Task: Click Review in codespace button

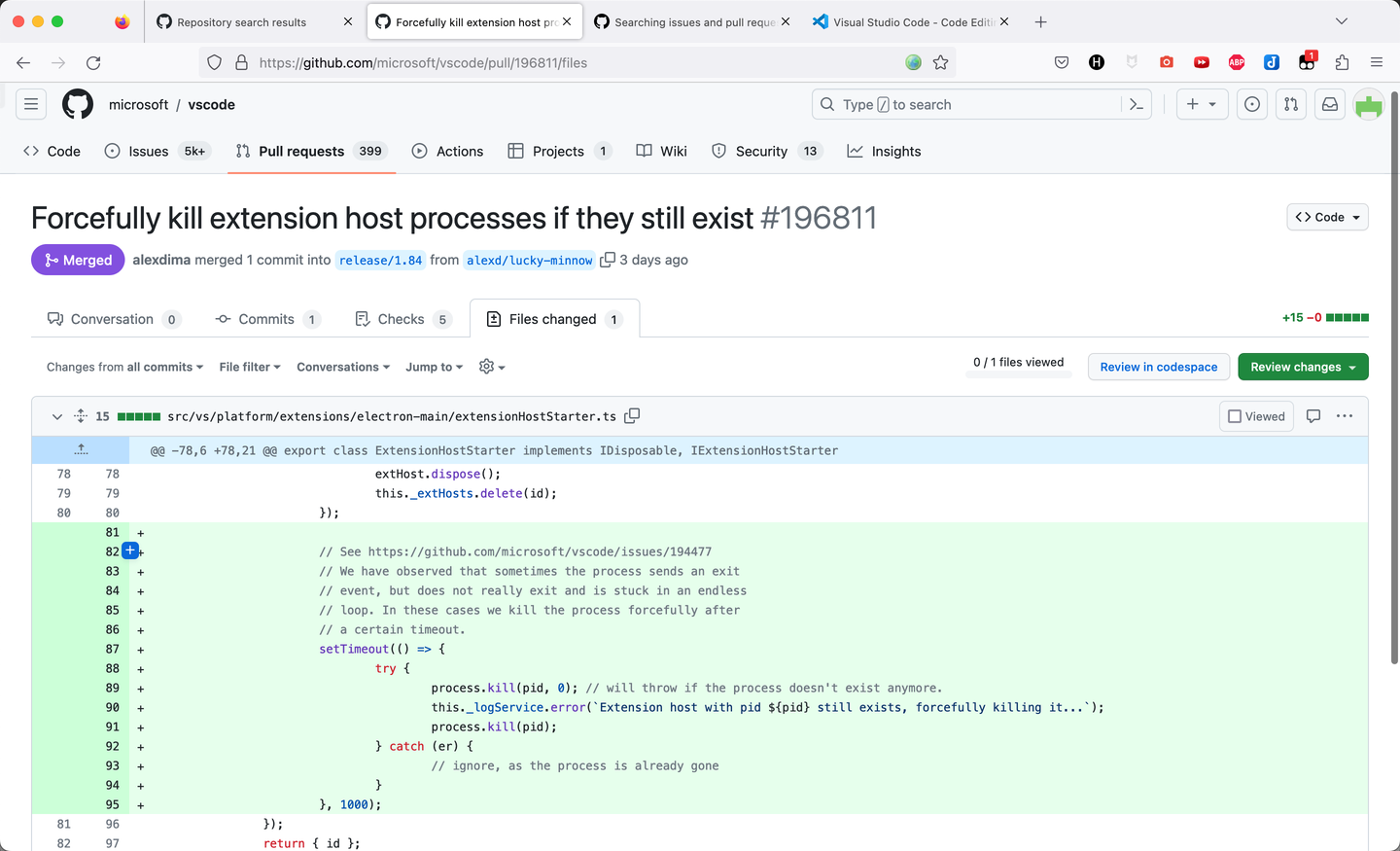Action: point(1159,367)
